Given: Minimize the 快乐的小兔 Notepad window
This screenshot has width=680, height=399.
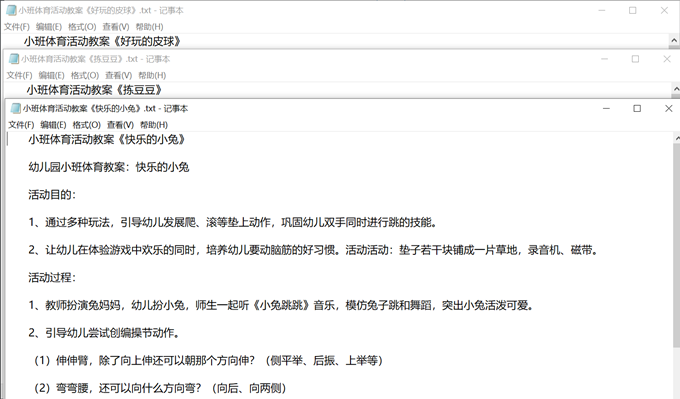Looking at the screenshot, I should [x=606, y=108].
